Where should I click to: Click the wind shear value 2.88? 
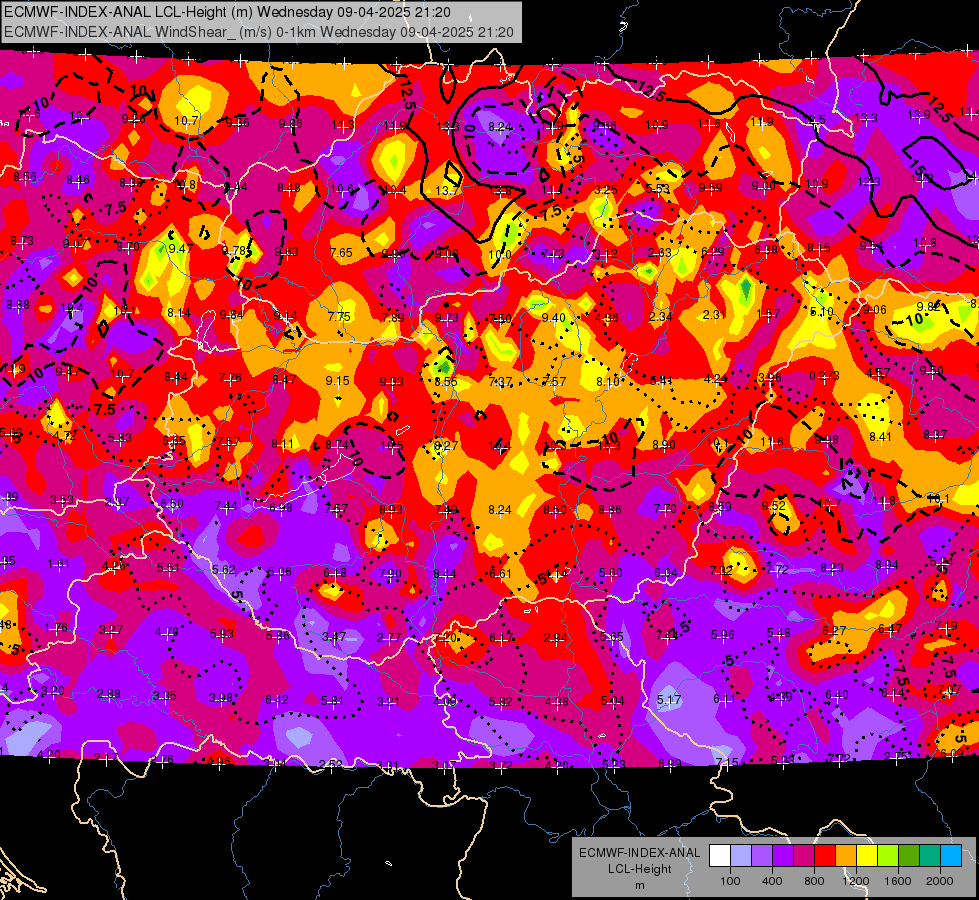pyautogui.click(x=109, y=694)
